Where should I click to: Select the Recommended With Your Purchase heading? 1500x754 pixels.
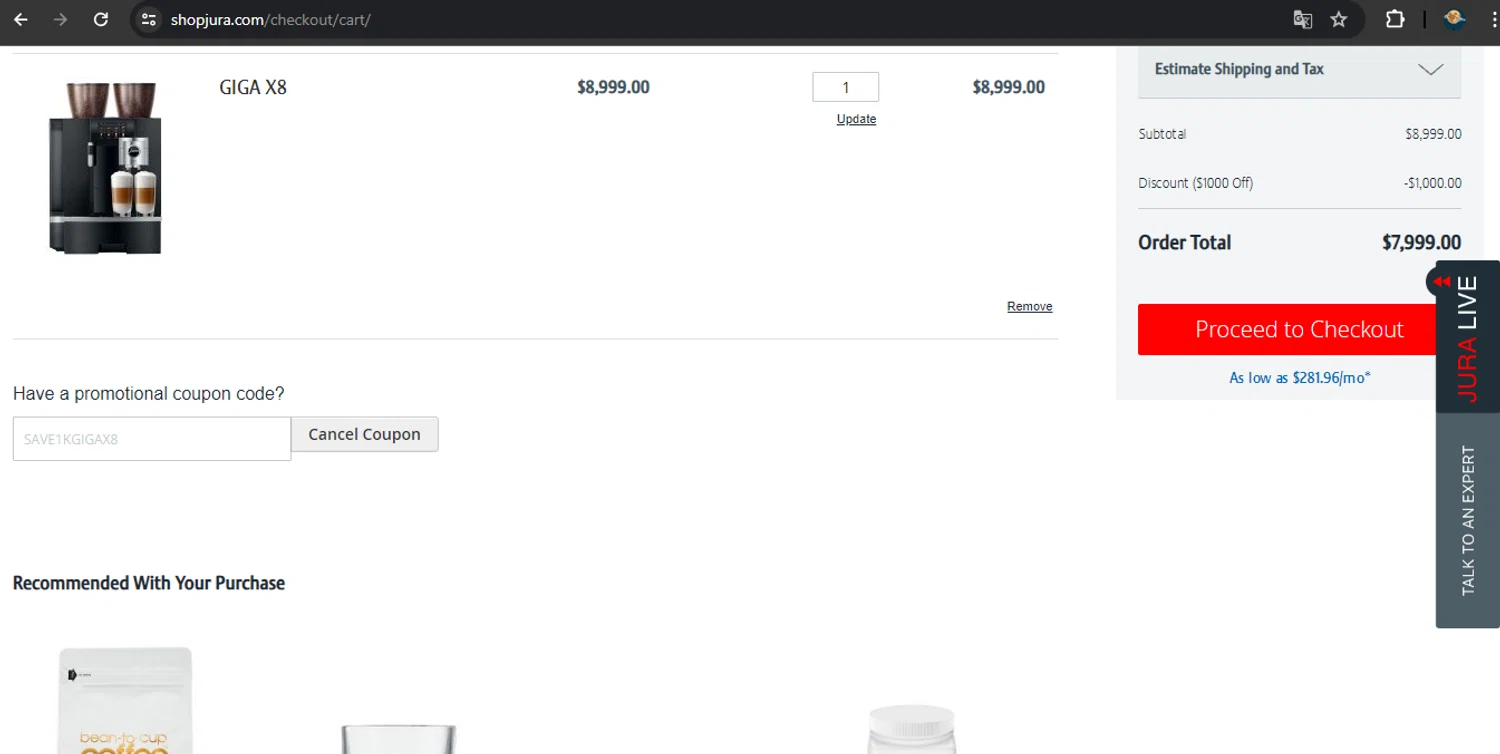[x=149, y=583]
